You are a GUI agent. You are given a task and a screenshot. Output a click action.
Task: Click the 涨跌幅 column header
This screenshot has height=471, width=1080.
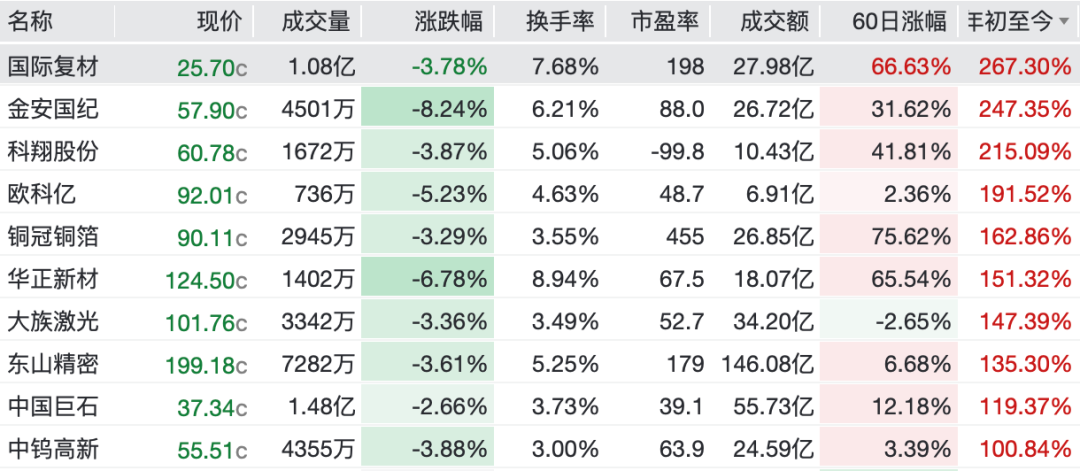coord(454,22)
